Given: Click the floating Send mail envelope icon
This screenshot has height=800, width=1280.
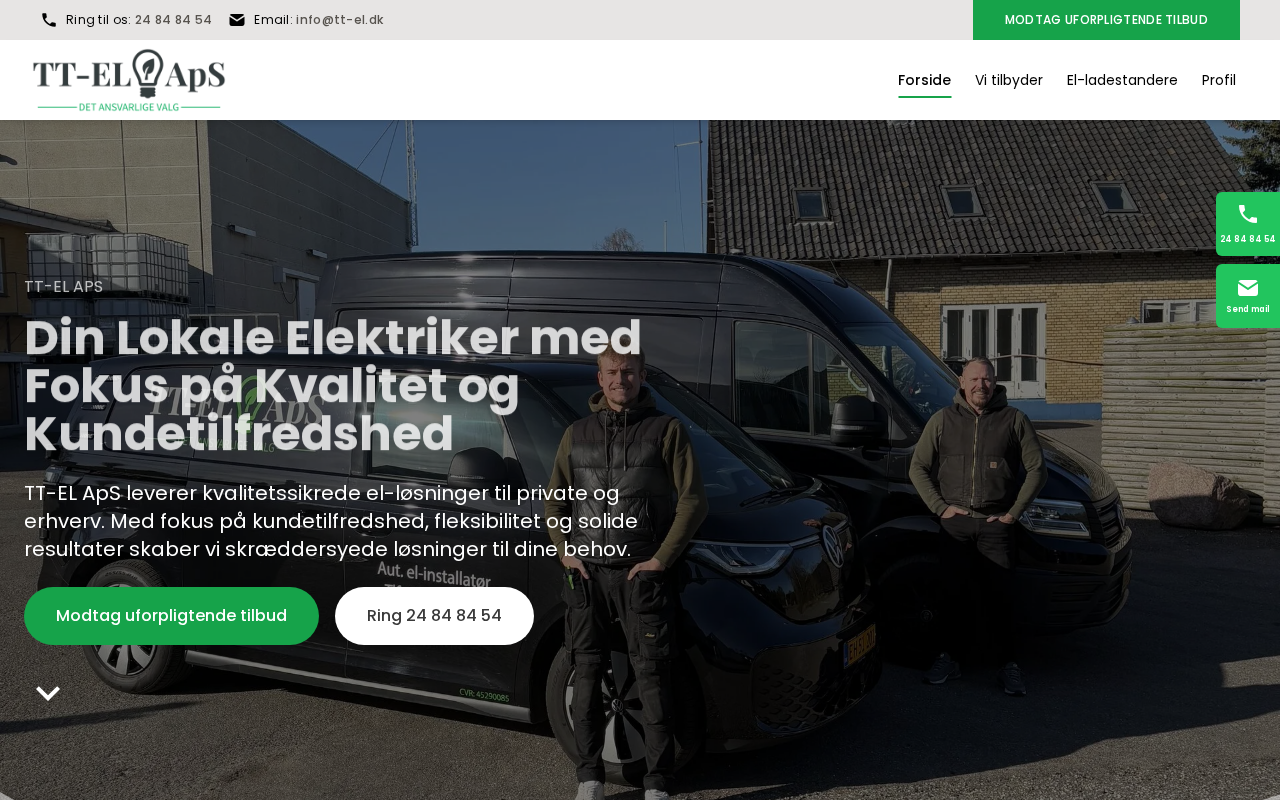Looking at the screenshot, I should (1248, 288).
